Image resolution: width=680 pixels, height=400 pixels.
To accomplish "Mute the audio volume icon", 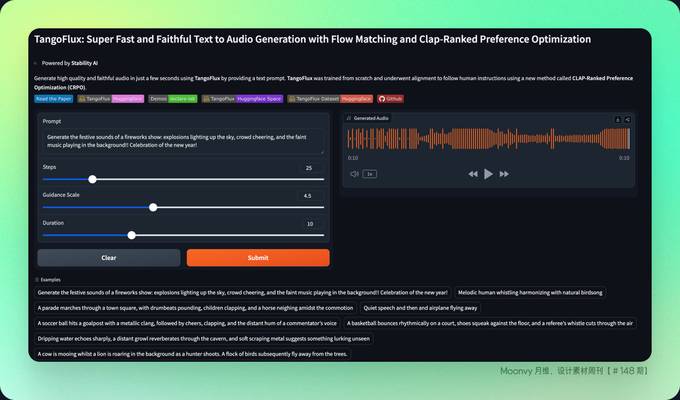I will coord(354,174).
